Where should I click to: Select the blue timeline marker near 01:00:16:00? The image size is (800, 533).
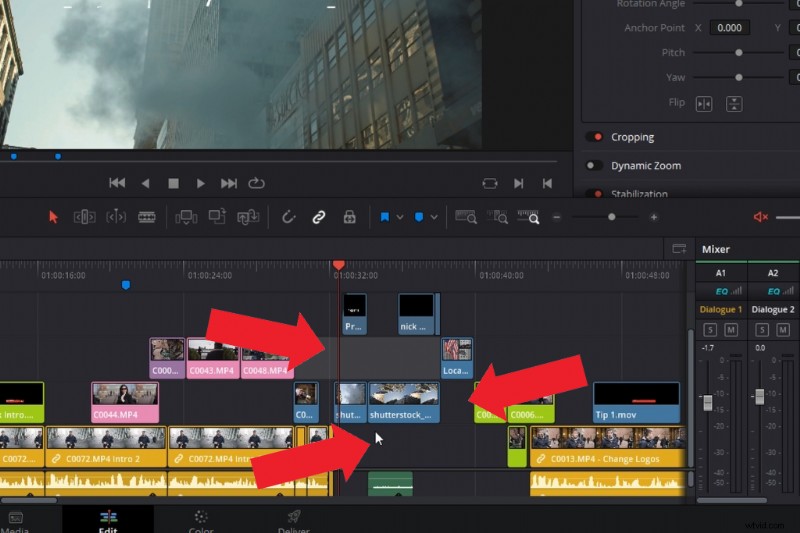[x=126, y=285]
